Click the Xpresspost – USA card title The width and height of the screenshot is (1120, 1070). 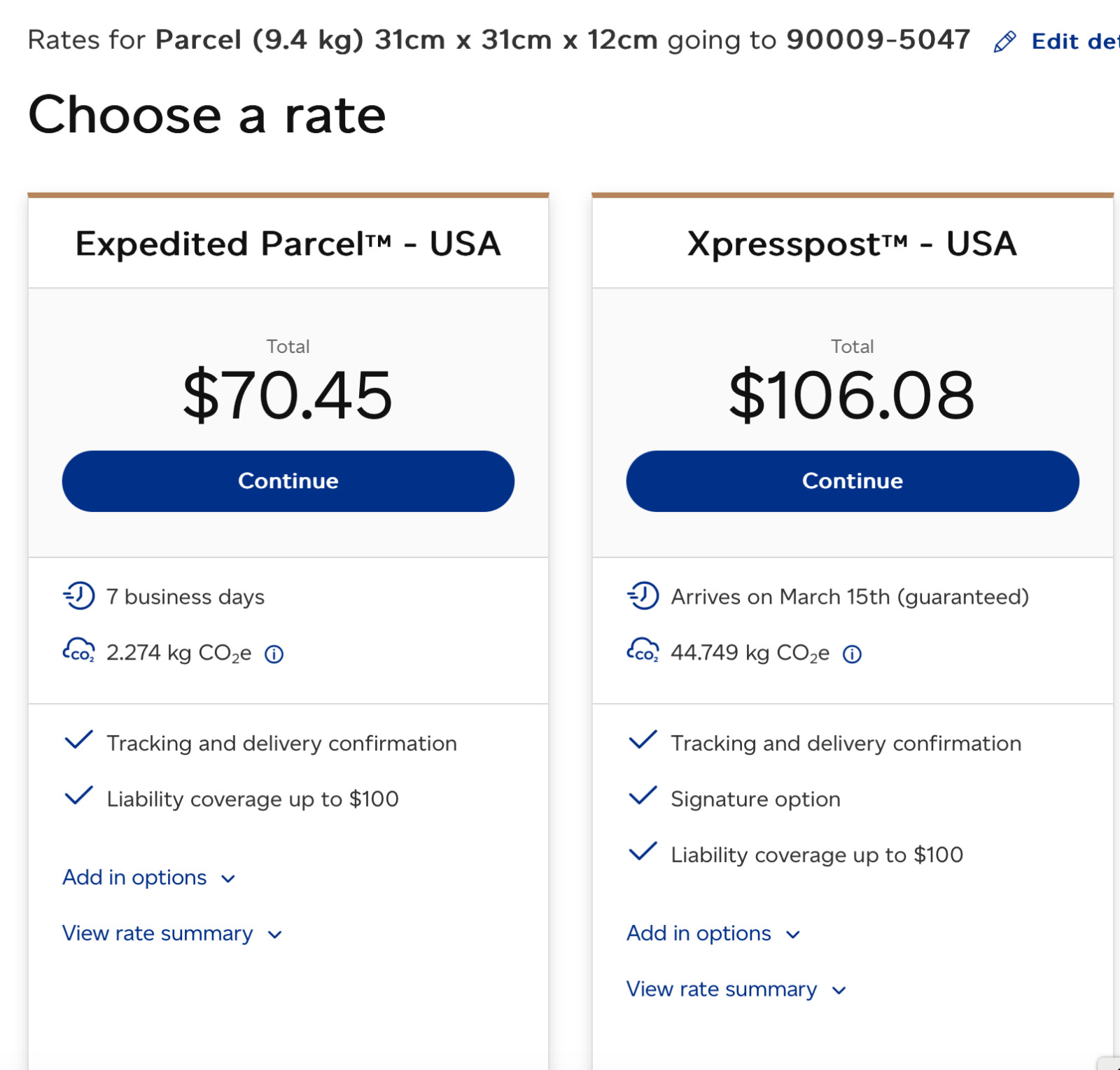(x=853, y=244)
